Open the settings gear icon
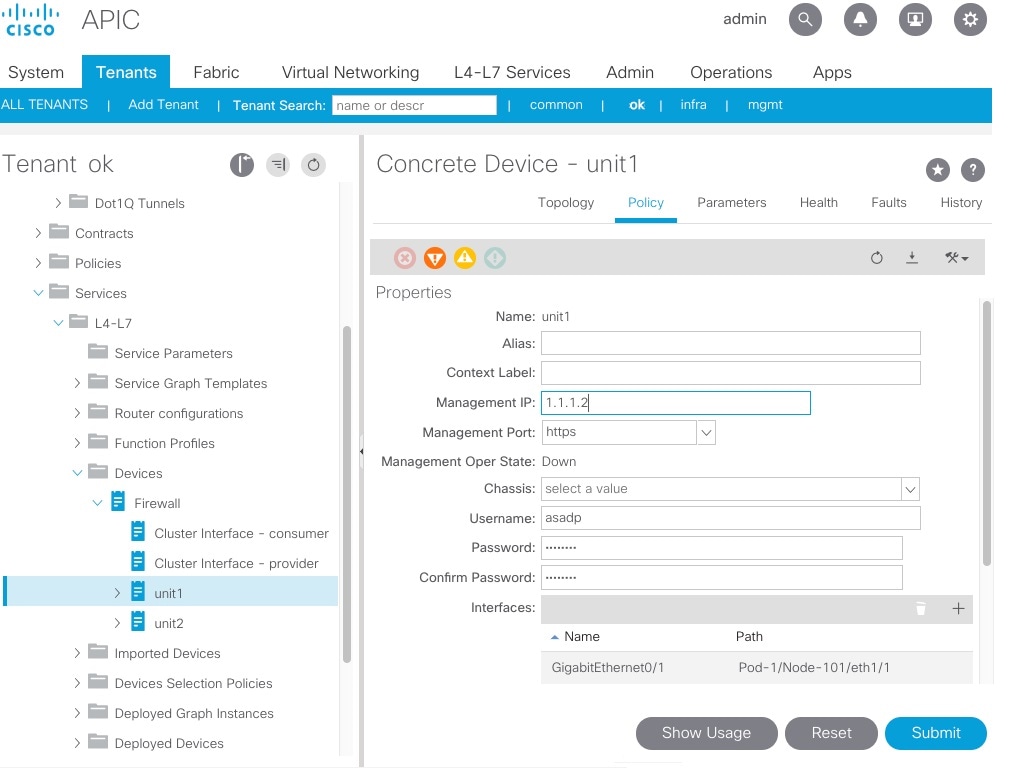 (970, 19)
